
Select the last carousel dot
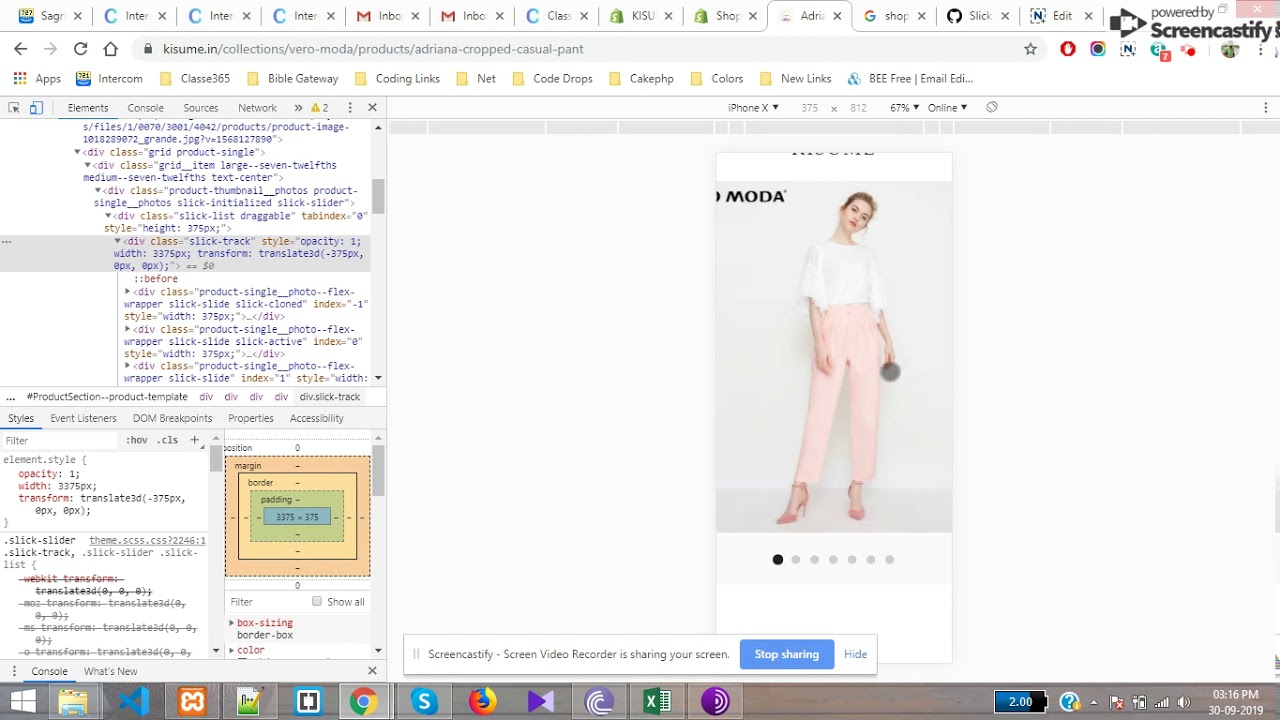point(889,560)
